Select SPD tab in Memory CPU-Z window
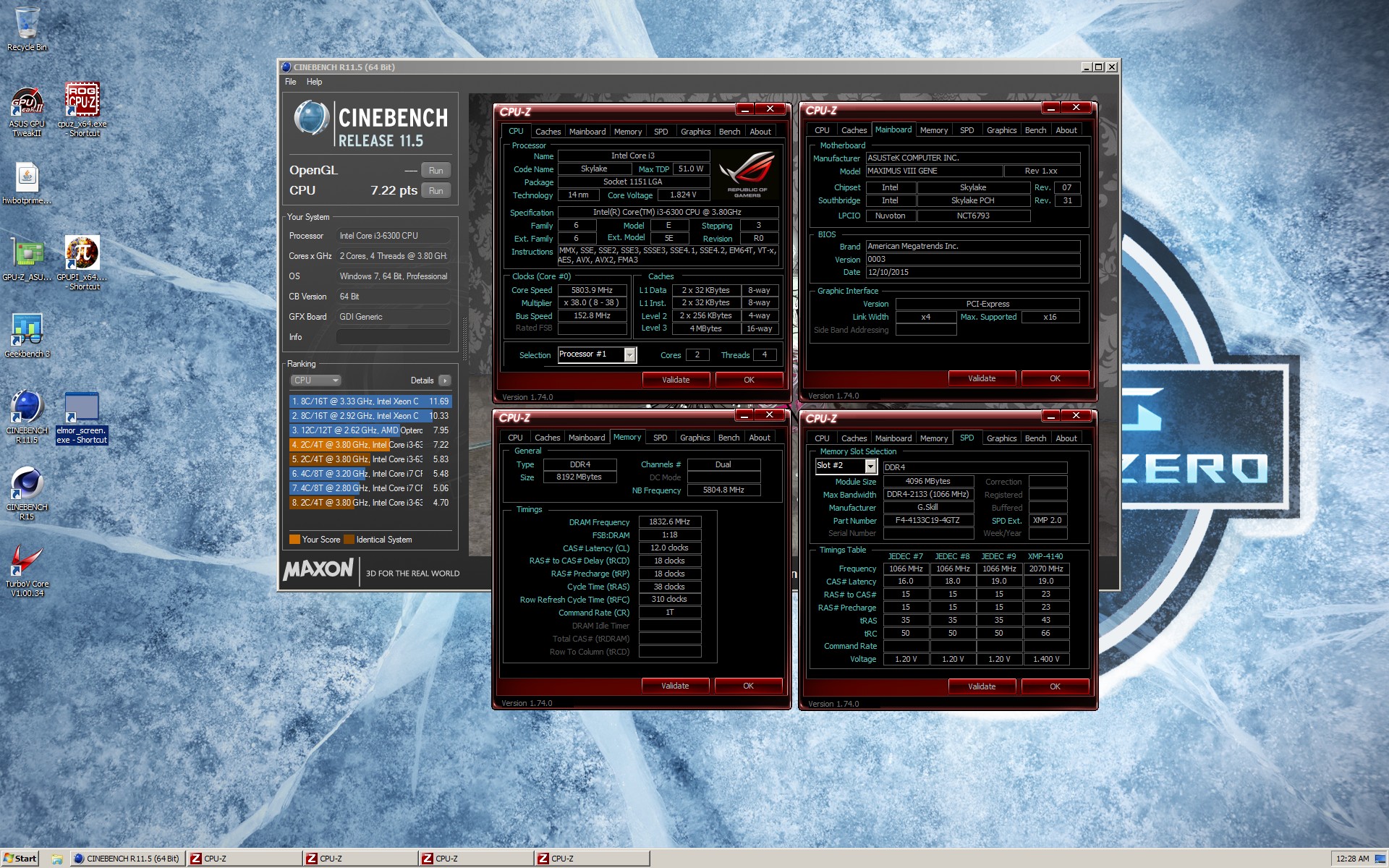1389x868 pixels. click(660, 438)
